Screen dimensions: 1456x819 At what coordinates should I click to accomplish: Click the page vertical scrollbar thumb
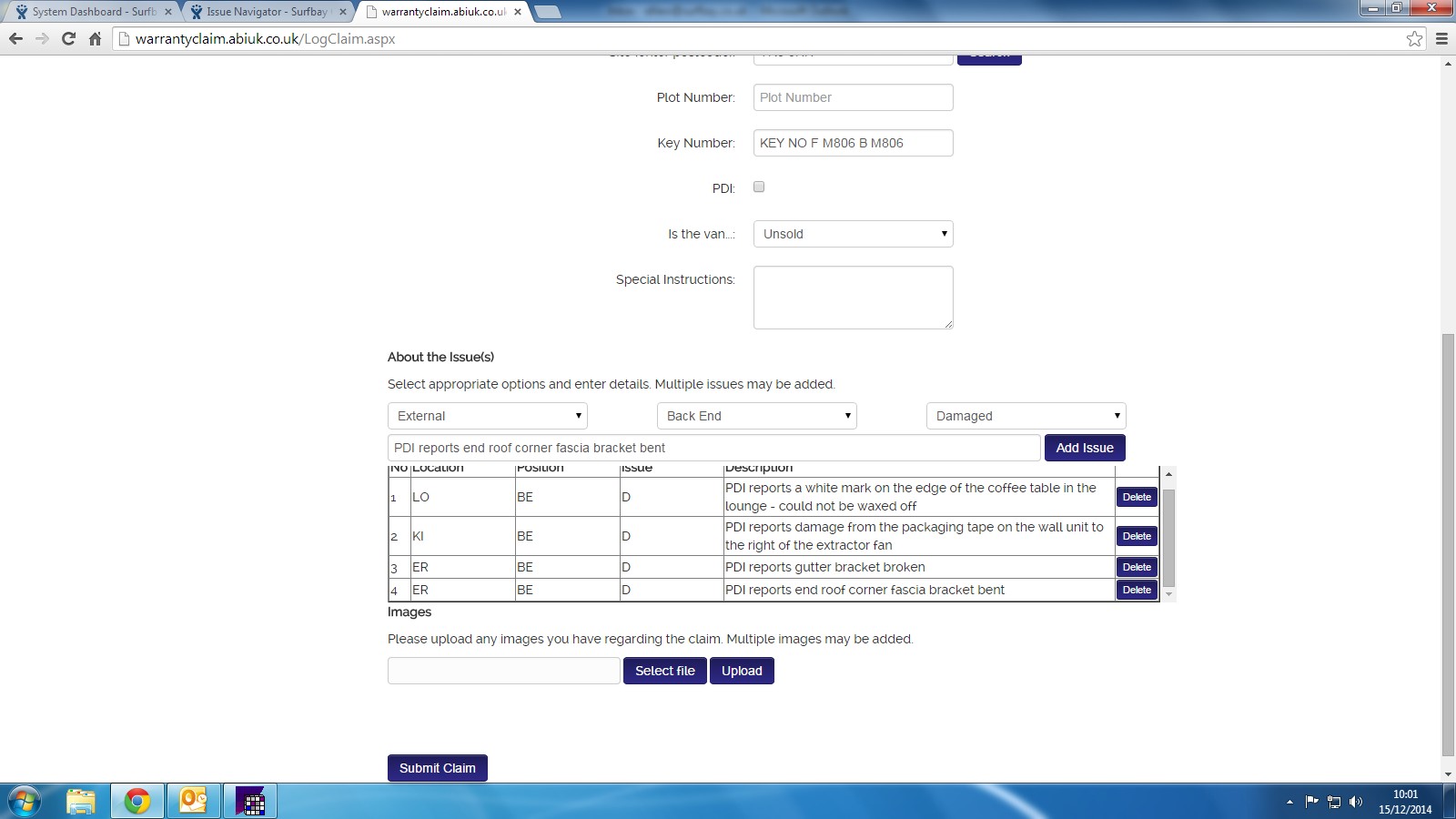point(1448,544)
